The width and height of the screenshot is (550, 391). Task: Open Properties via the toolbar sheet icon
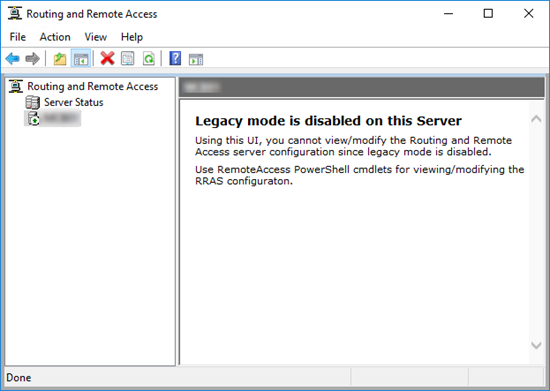point(127,59)
